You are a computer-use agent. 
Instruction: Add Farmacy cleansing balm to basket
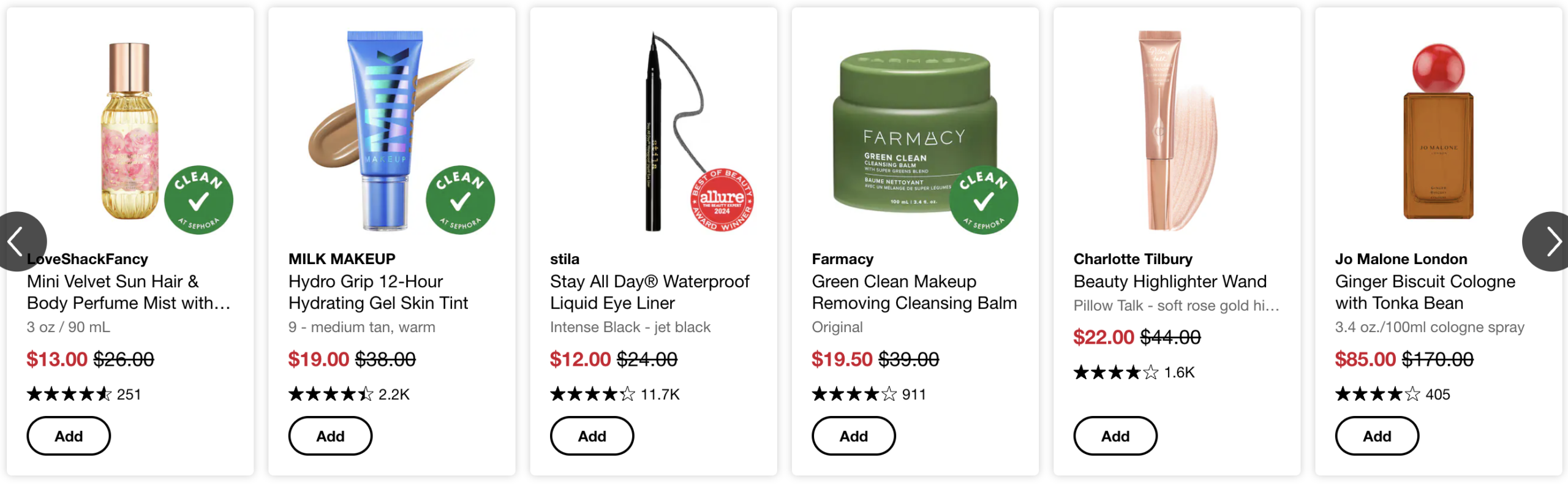tap(854, 436)
